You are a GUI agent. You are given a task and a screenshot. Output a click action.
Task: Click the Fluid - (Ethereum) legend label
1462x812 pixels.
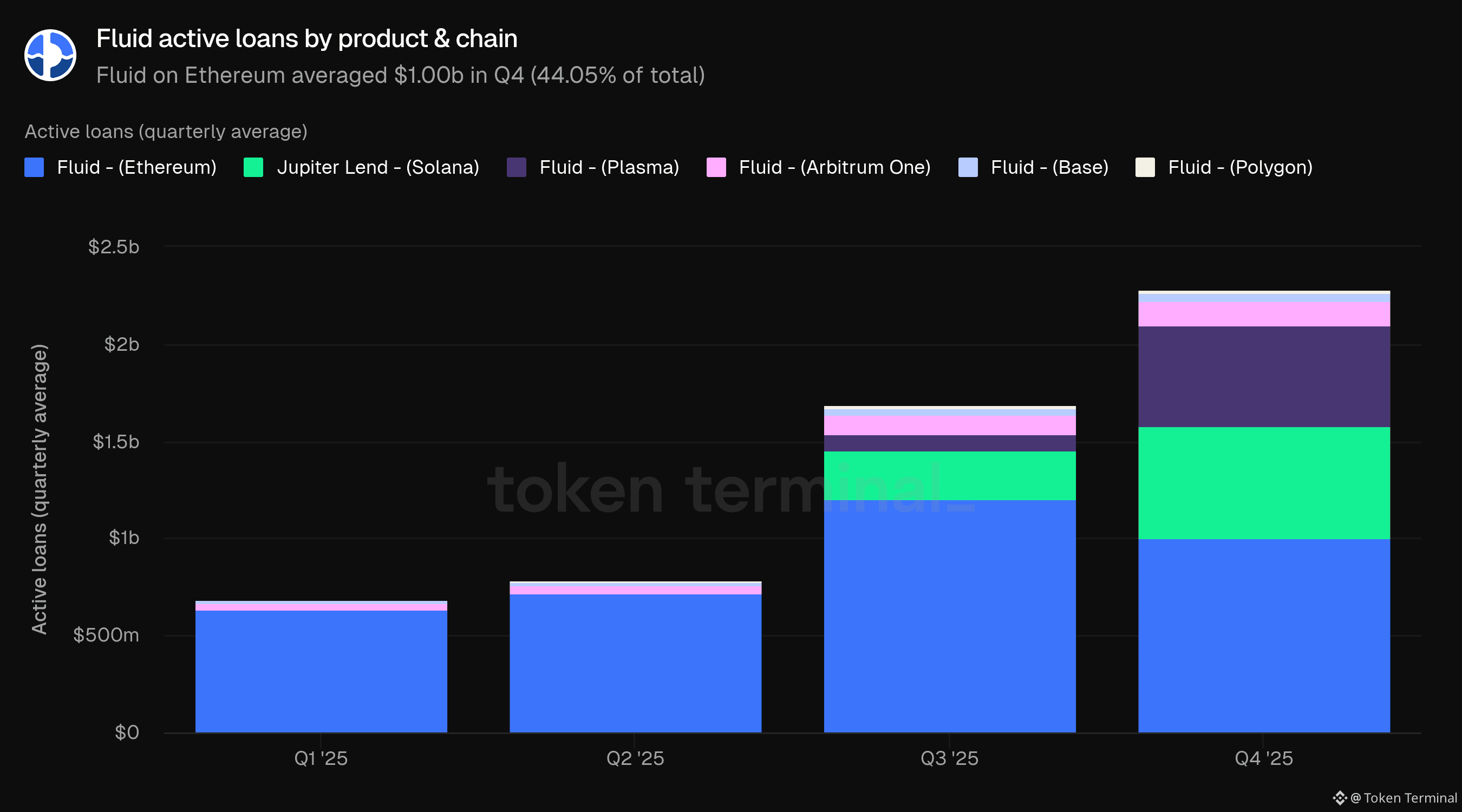tap(136, 167)
